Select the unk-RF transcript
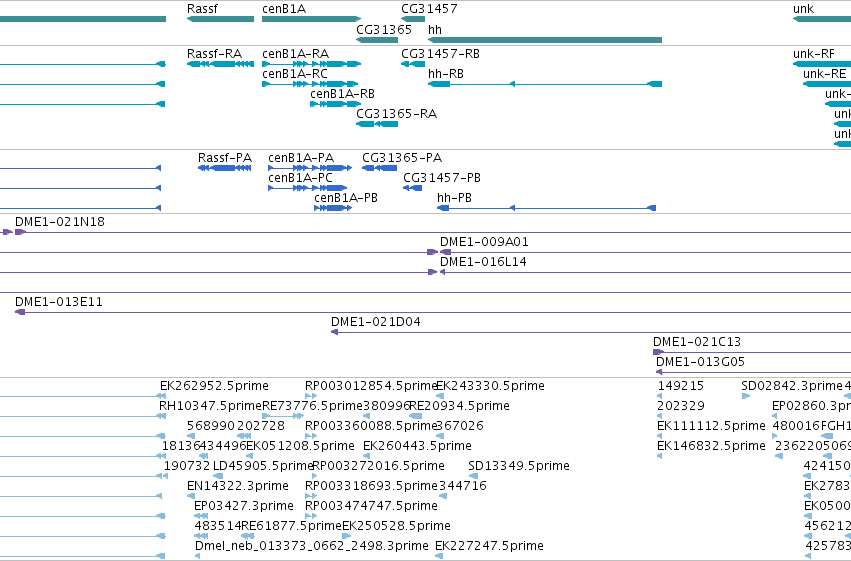 click(822, 64)
